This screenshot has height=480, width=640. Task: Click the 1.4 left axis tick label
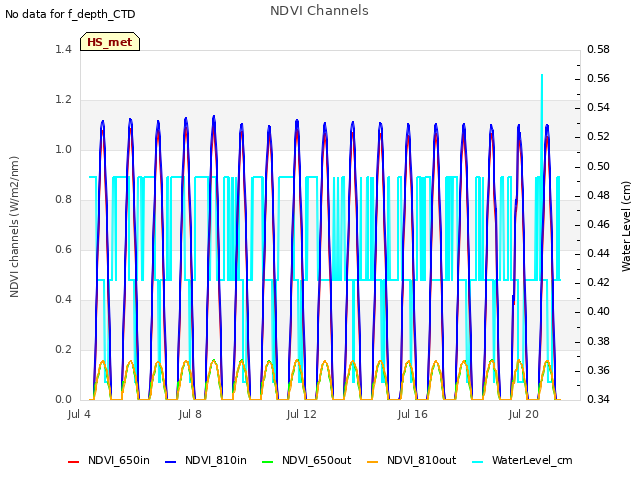coord(63,49)
